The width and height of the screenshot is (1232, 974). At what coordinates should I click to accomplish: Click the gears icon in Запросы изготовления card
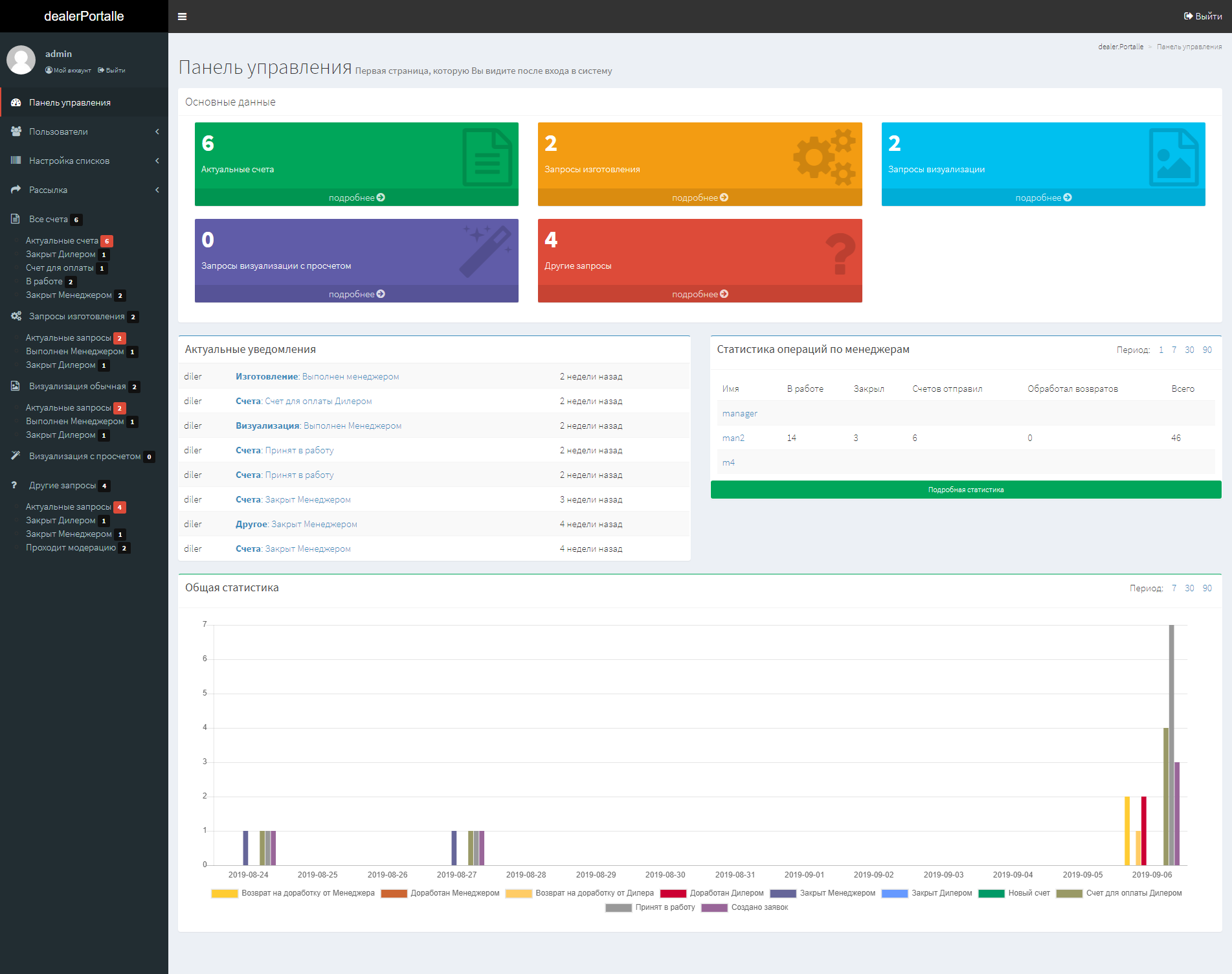(x=825, y=157)
